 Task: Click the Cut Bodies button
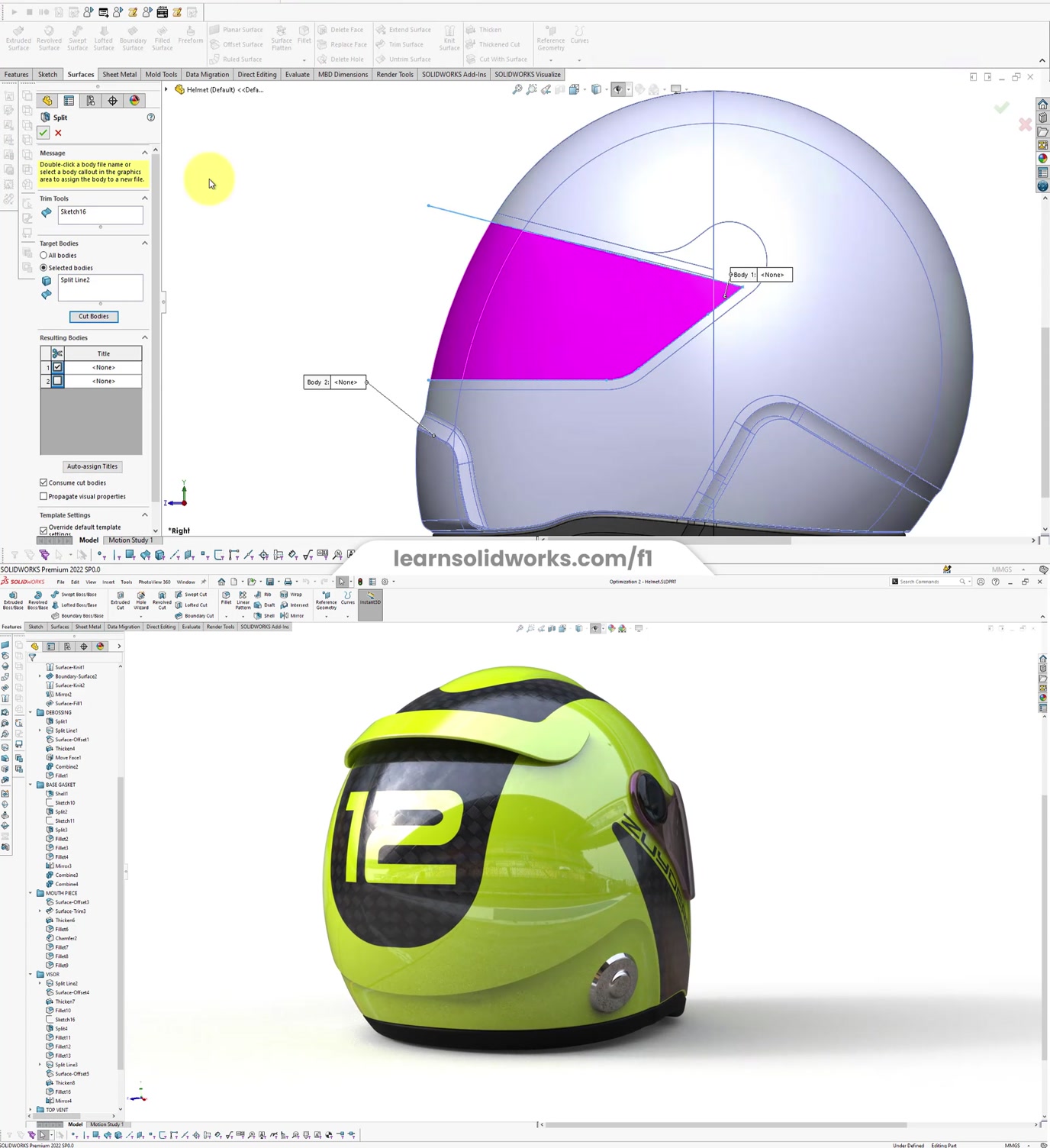94,316
